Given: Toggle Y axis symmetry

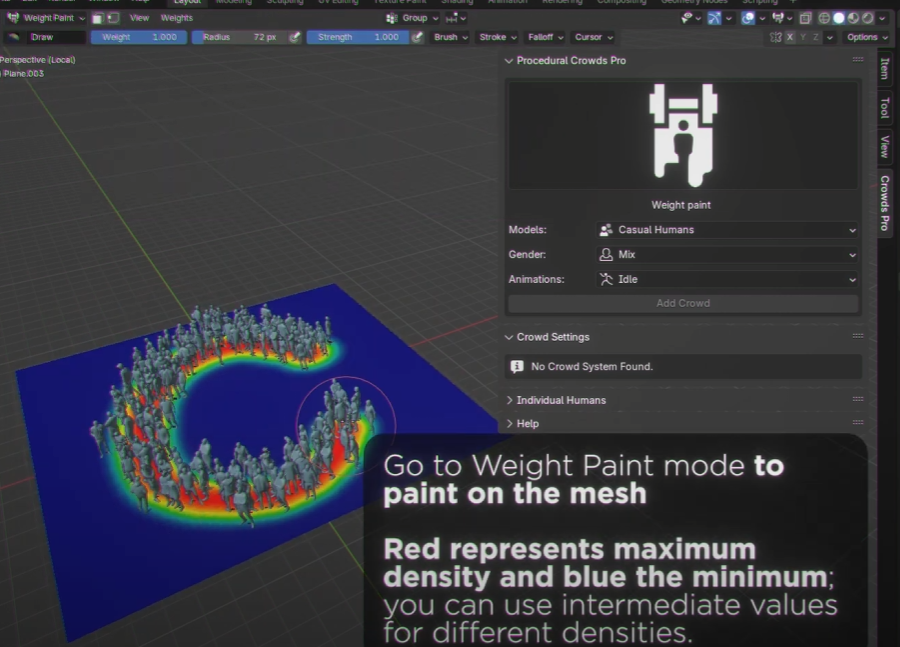Looking at the screenshot, I should (x=803, y=37).
